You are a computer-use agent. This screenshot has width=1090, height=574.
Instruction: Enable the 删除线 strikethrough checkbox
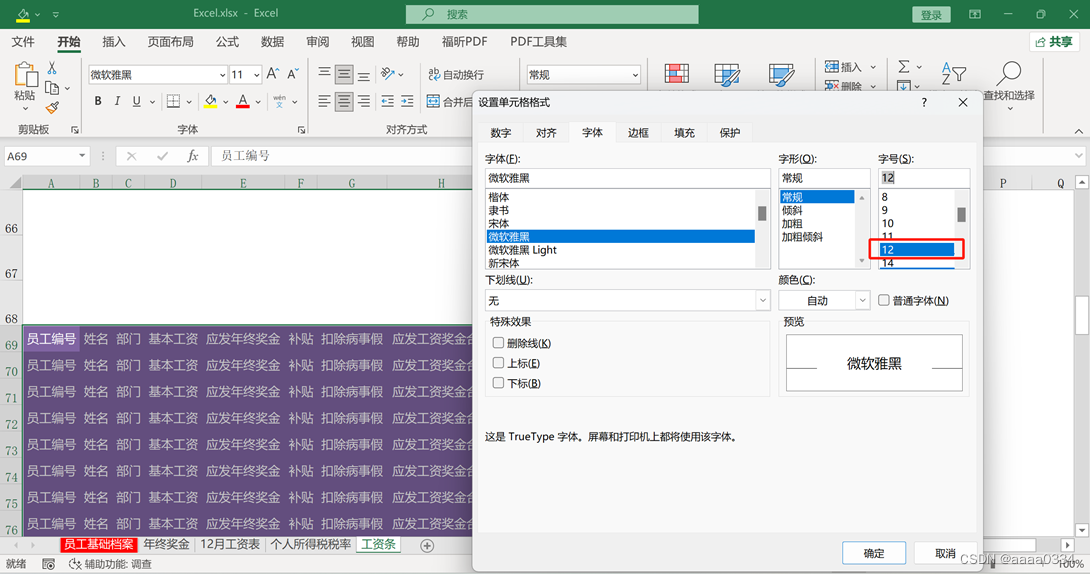pos(498,343)
